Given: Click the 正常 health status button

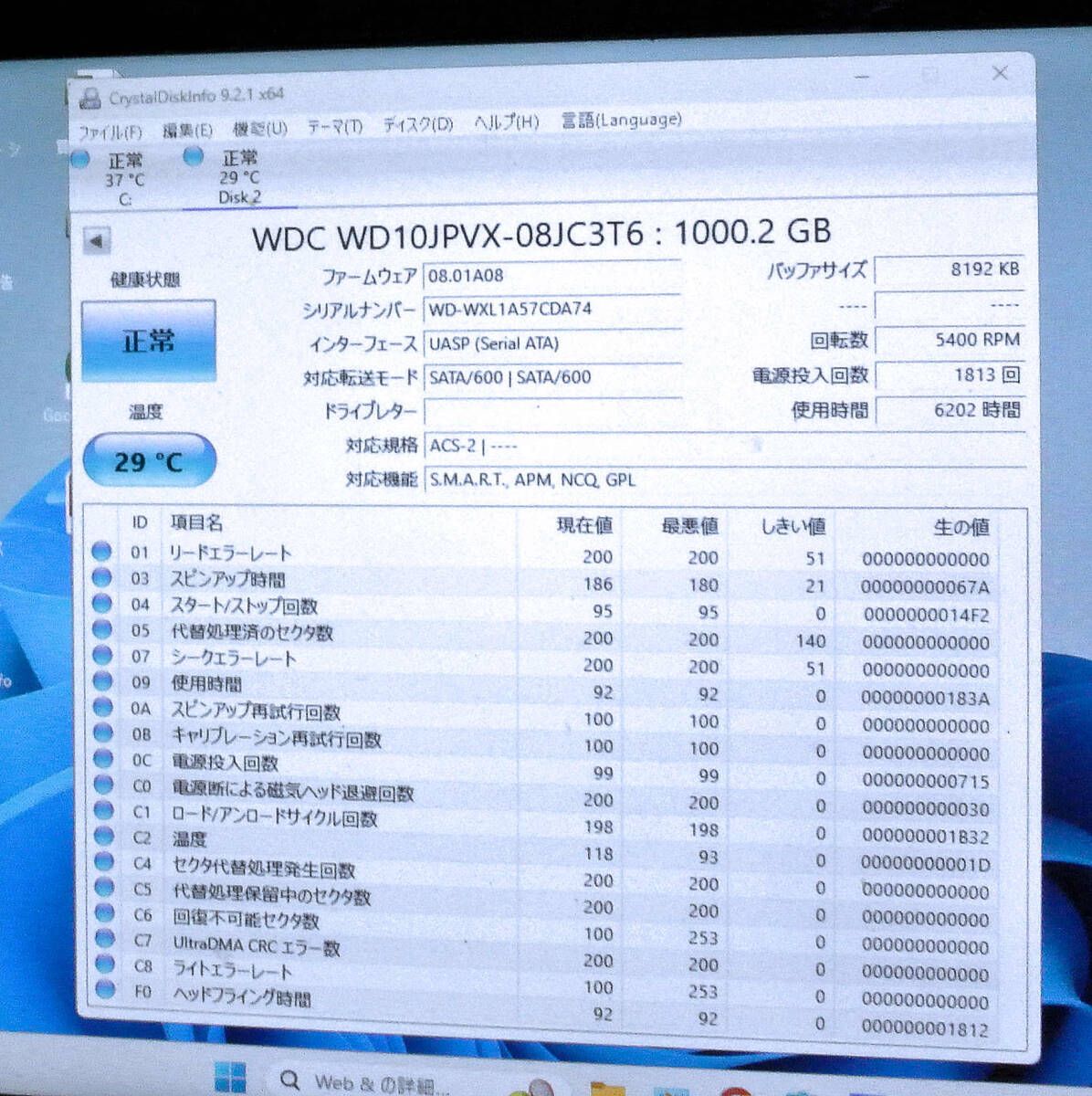Looking at the screenshot, I should point(149,342).
